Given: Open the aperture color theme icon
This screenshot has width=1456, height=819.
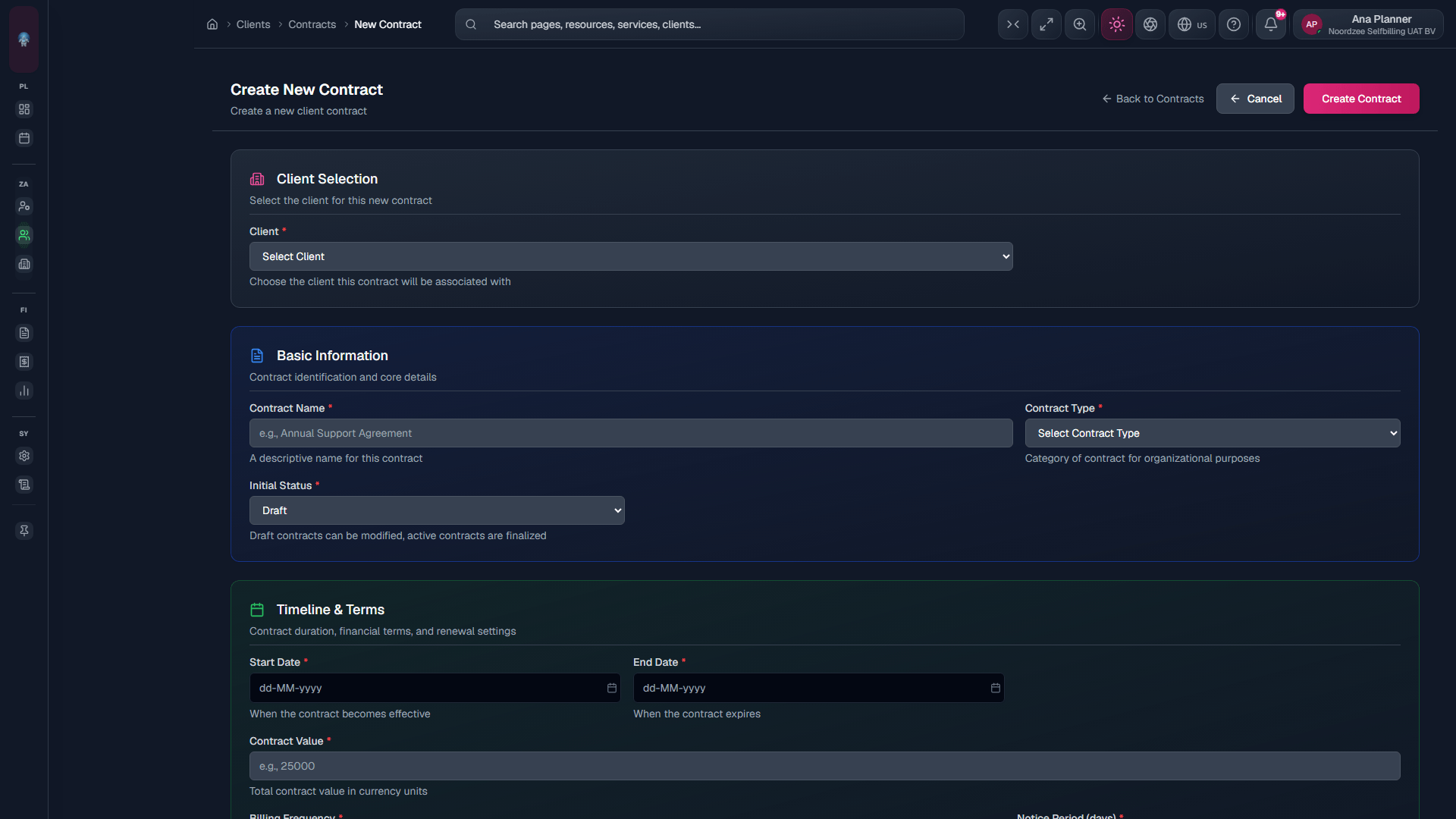Looking at the screenshot, I should [x=1150, y=24].
